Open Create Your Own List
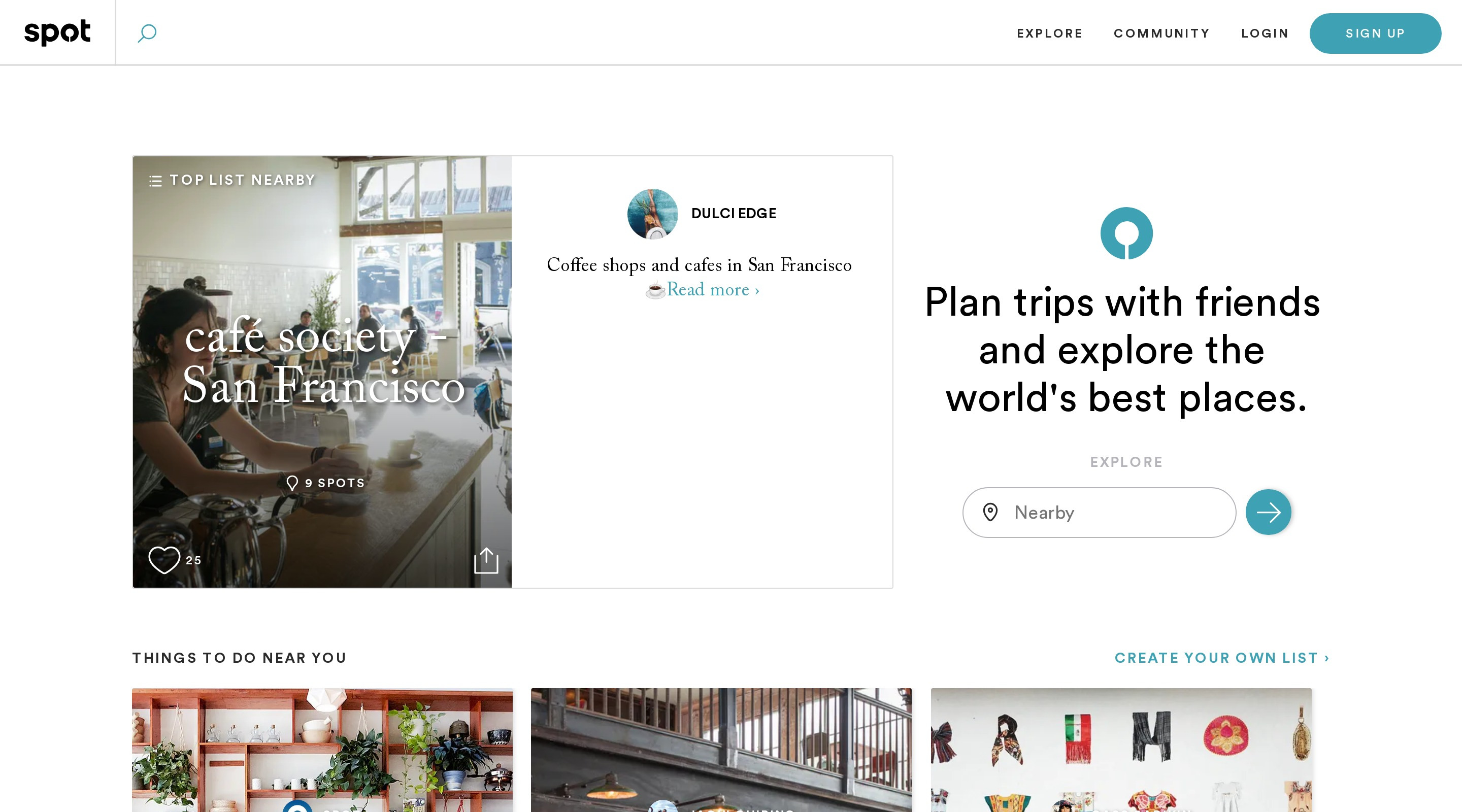This screenshot has width=1462, height=812. [x=1222, y=658]
